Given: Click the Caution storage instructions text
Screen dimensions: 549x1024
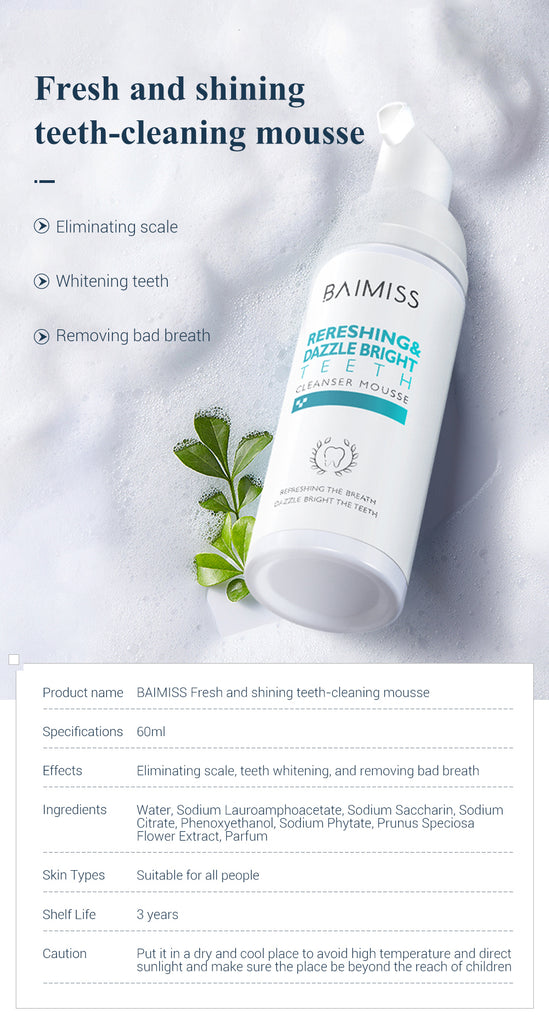Looking at the screenshot, I should [324, 960].
